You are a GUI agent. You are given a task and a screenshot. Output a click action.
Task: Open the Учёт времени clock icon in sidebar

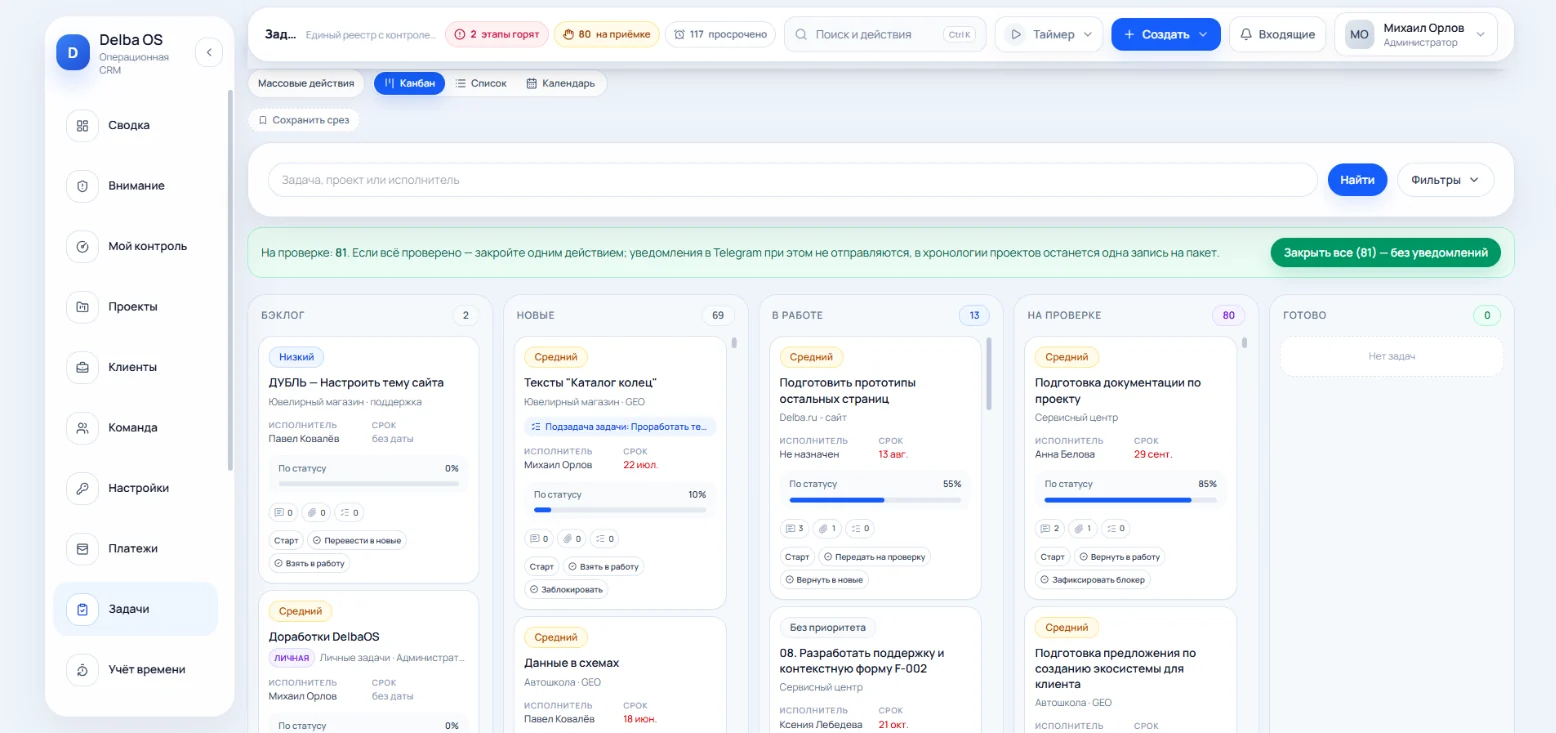point(82,670)
